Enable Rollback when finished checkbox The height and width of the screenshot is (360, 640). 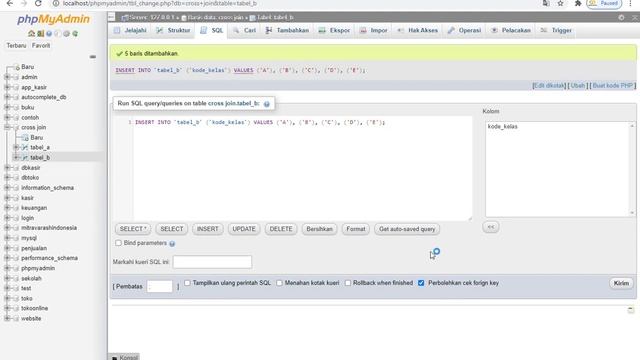[348, 282]
